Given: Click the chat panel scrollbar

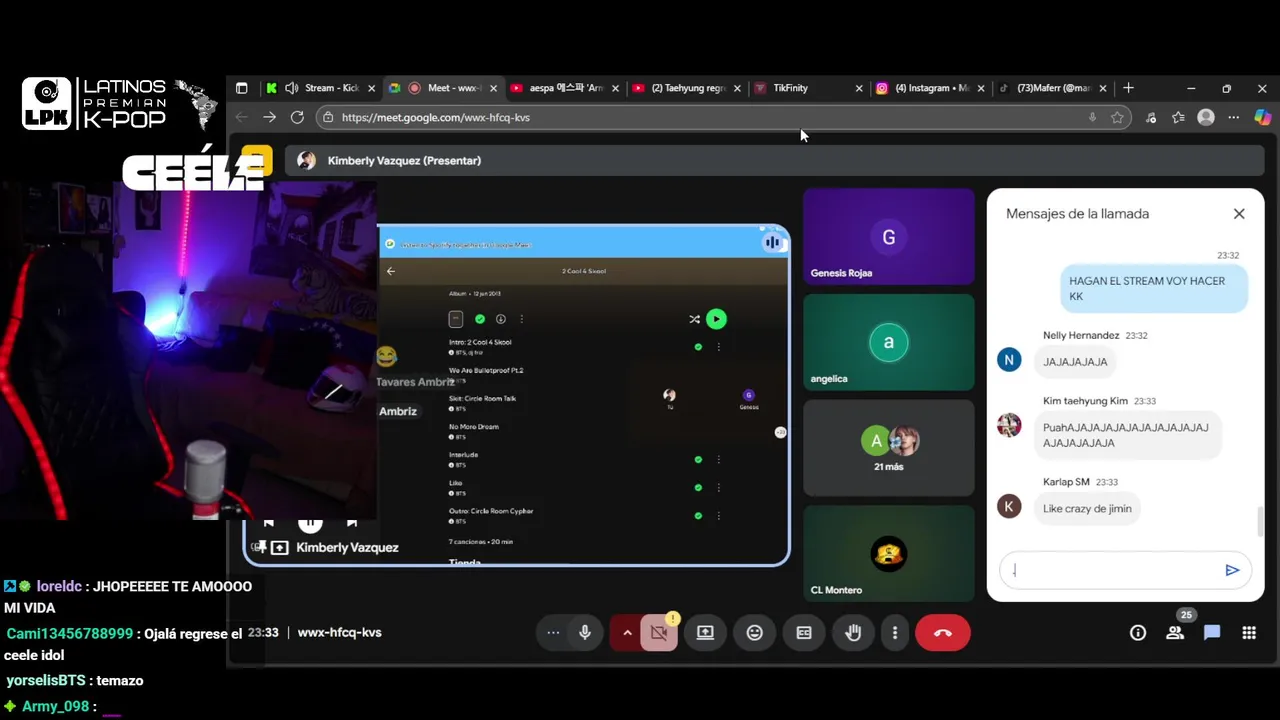Looking at the screenshot, I should tap(1259, 522).
